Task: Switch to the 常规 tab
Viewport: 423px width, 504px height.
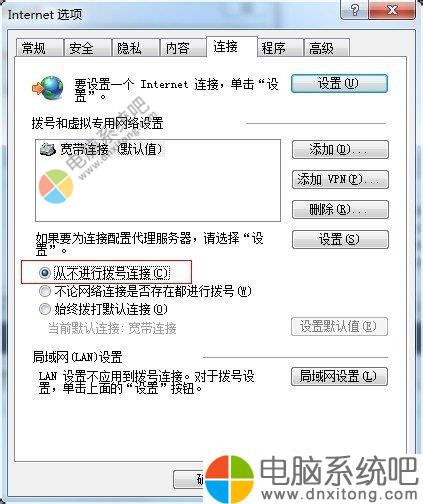Action: click(x=40, y=48)
